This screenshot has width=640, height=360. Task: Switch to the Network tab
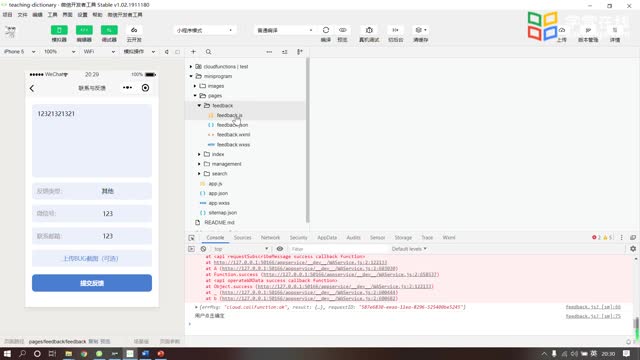(x=270, y=238)
